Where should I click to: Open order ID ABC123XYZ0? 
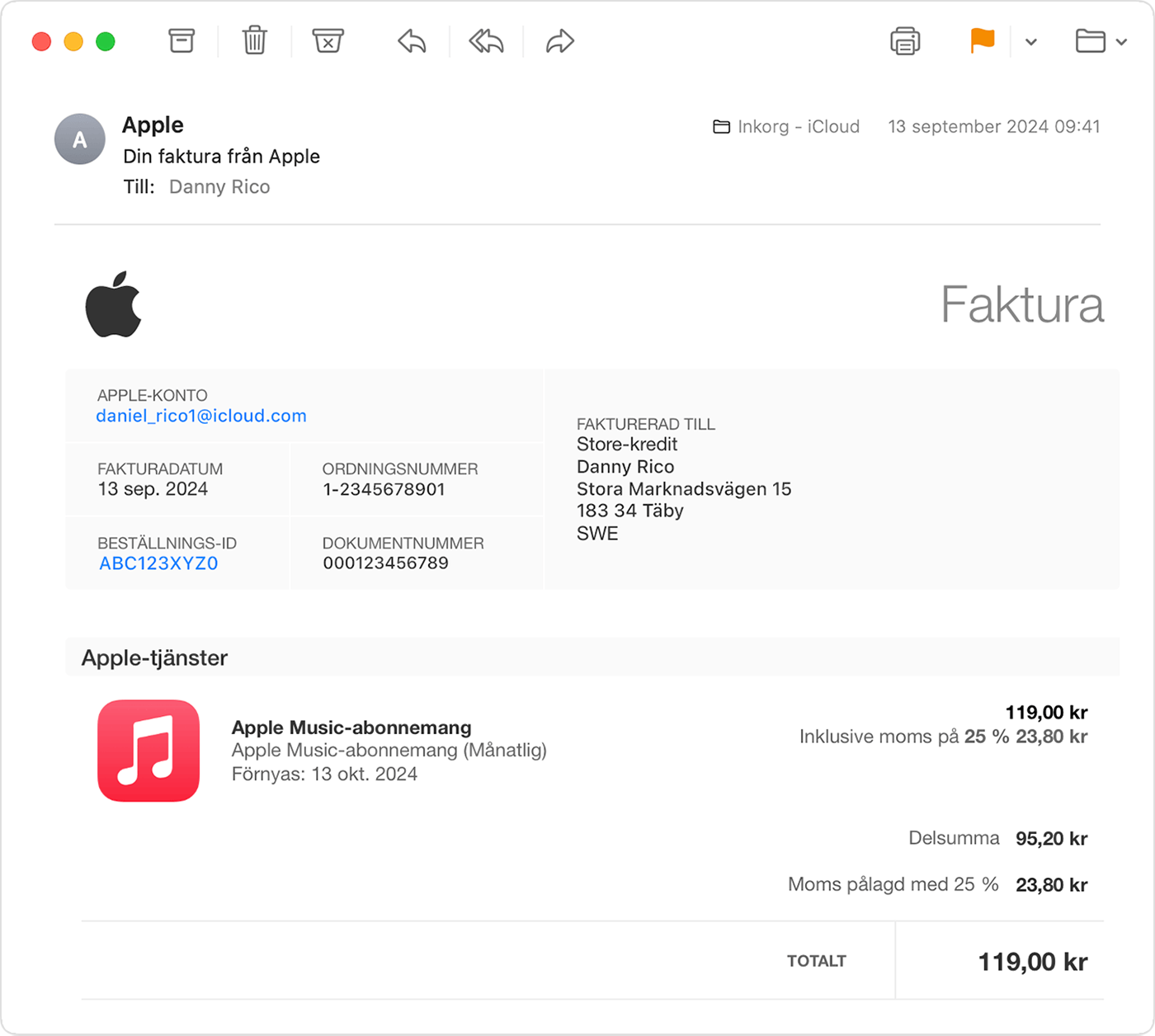pyautogui.click(x=158, y=563)
